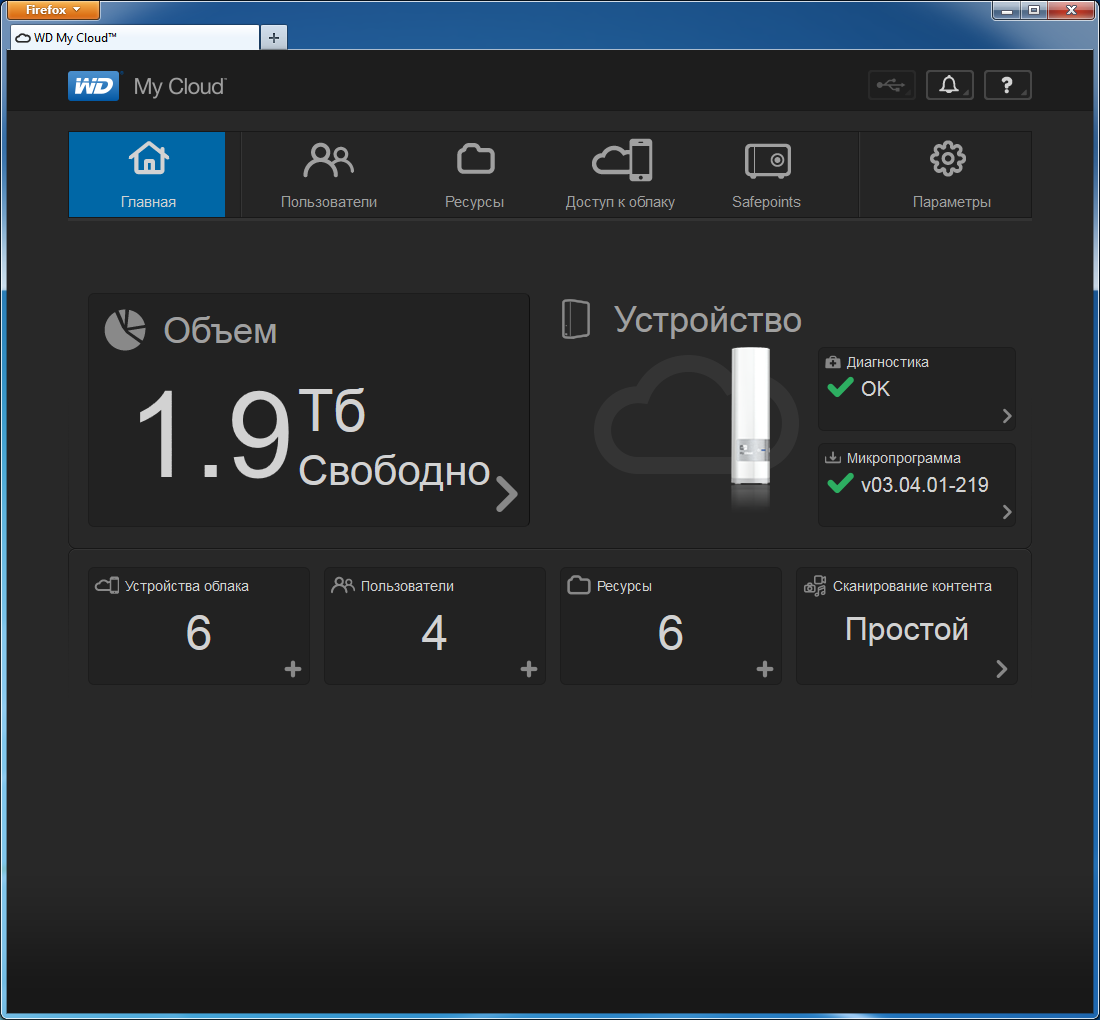The width and height of the screenshot is (1100, 1020).
Task: Open the Доступ к облаку tab
Action: (620, 175)
